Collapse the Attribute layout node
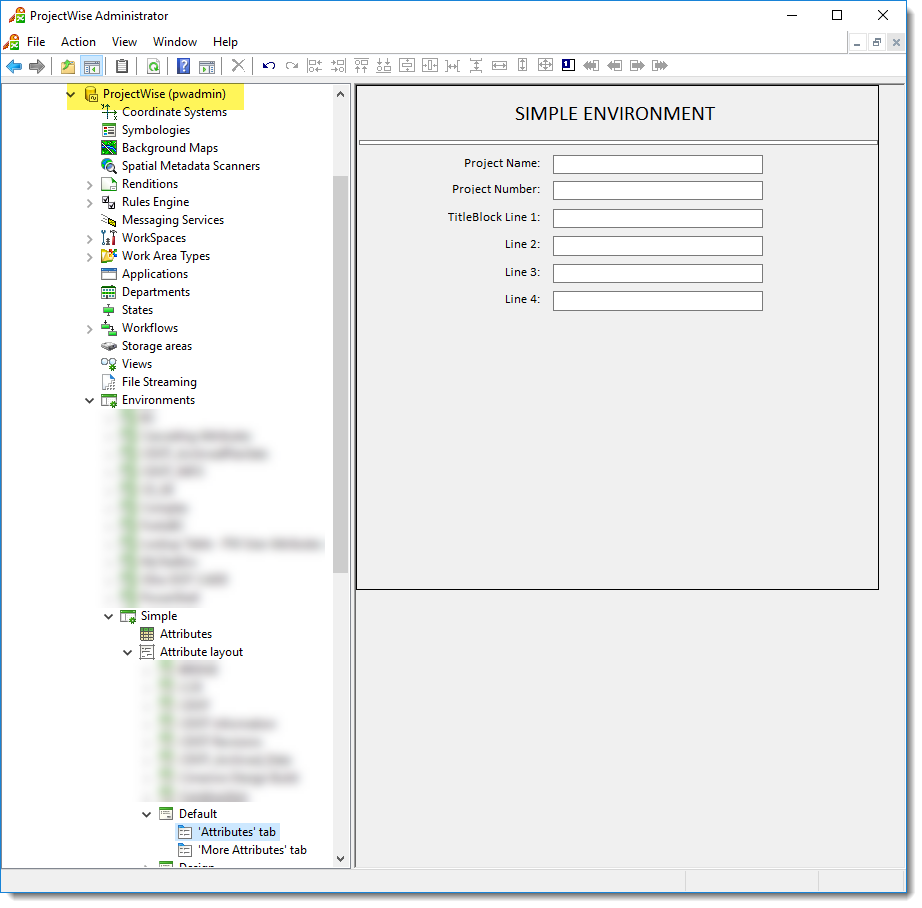This screenshot has width=922, height=908. (128, 652)
